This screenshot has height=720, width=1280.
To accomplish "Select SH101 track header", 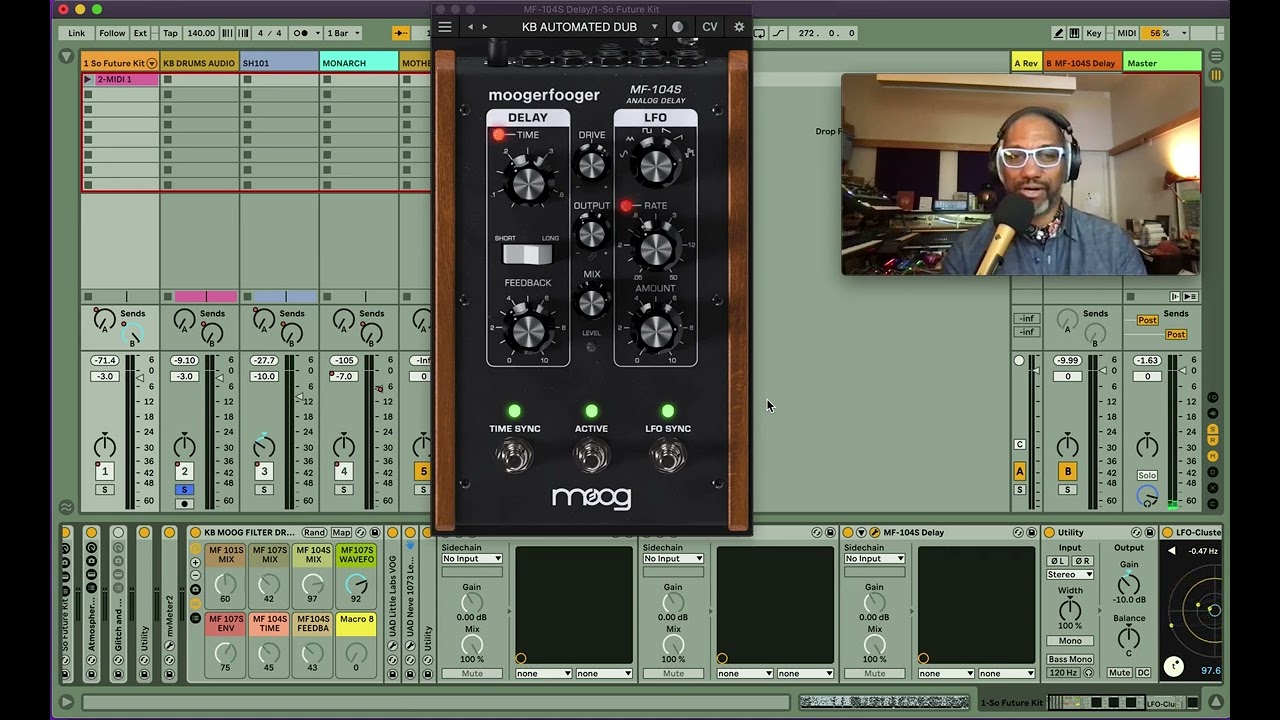I will click(x=279, y=63).
